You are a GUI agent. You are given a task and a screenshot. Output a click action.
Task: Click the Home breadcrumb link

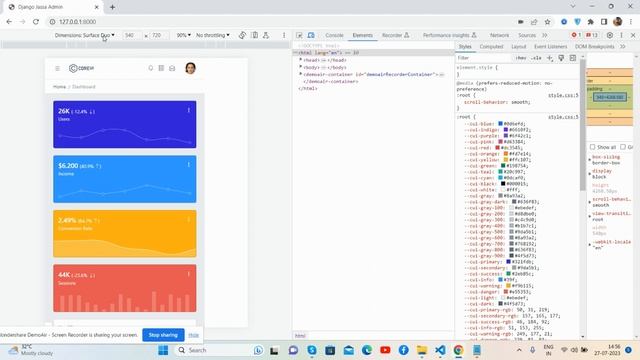click(59, 87)
